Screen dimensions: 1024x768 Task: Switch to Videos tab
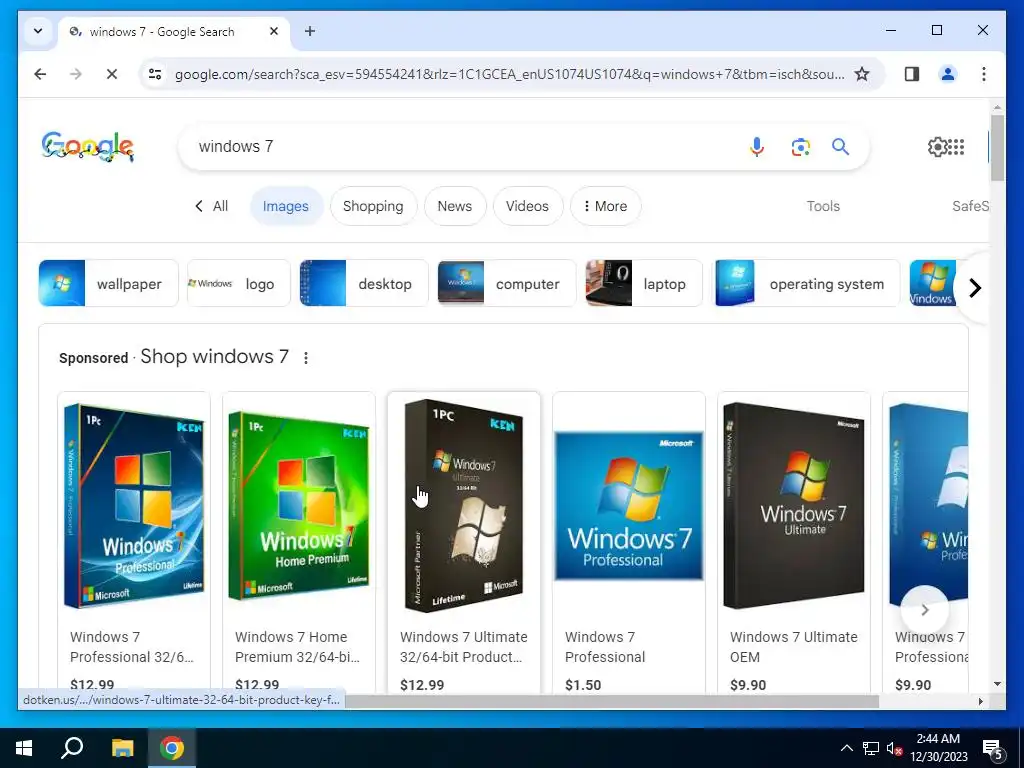click(x=527, y=206)
